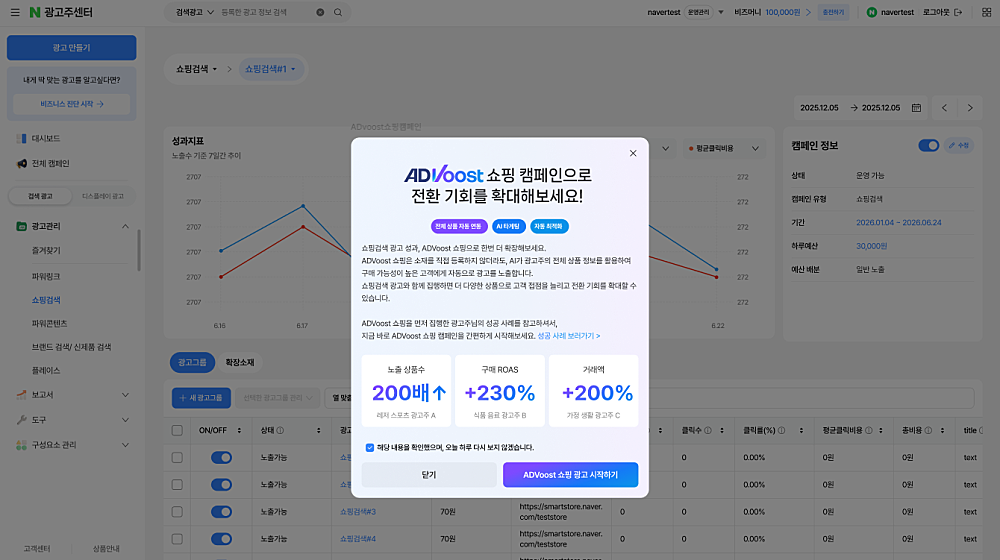Viewport: 1000px width, 560px height.
Task: Toggle the ON/OFF switch for 쇼핑검색#4
Action: coord(221,539)
